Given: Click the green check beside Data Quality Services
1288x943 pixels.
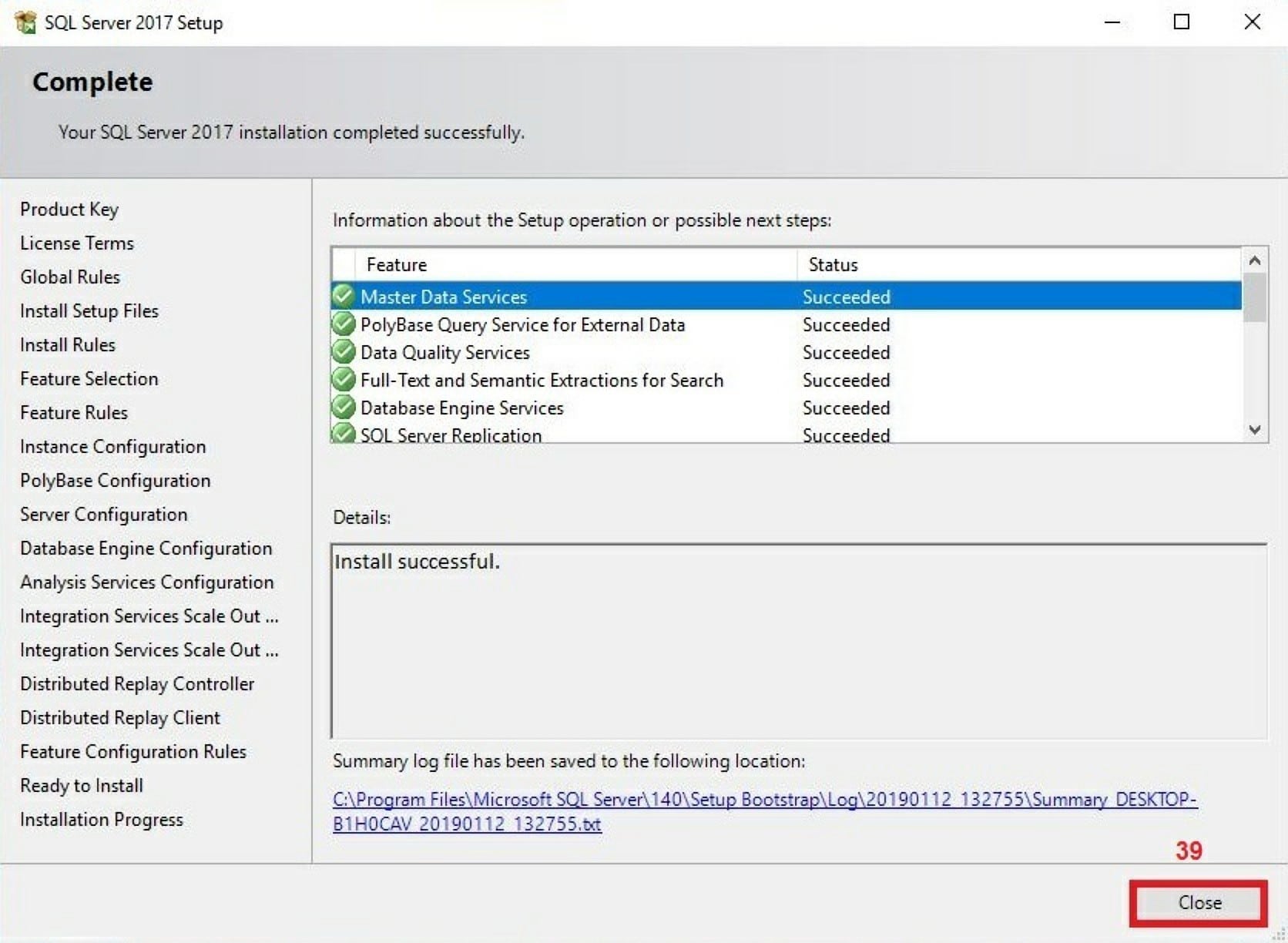Looking at the screenshot, I should pos(344,351).
